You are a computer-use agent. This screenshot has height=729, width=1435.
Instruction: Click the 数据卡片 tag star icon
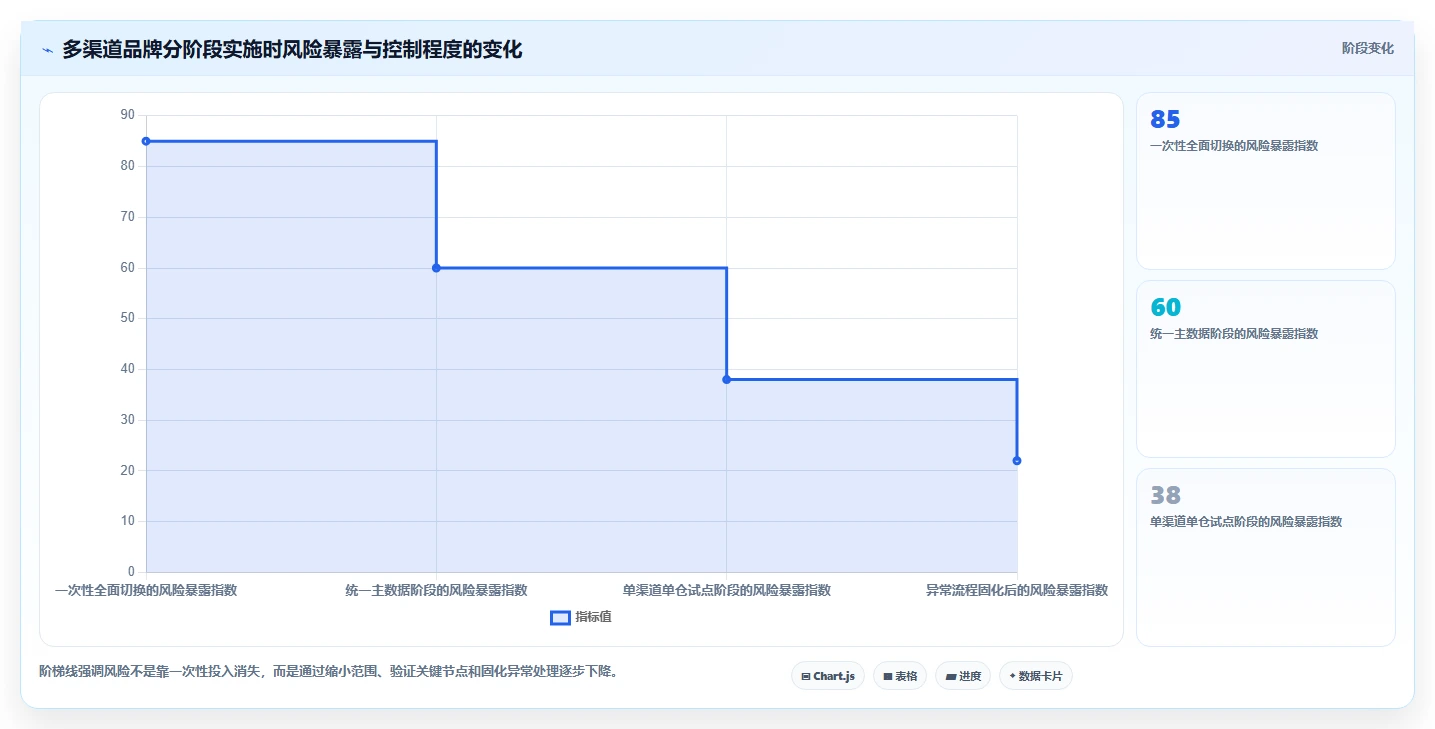[x=1012, y=676]
